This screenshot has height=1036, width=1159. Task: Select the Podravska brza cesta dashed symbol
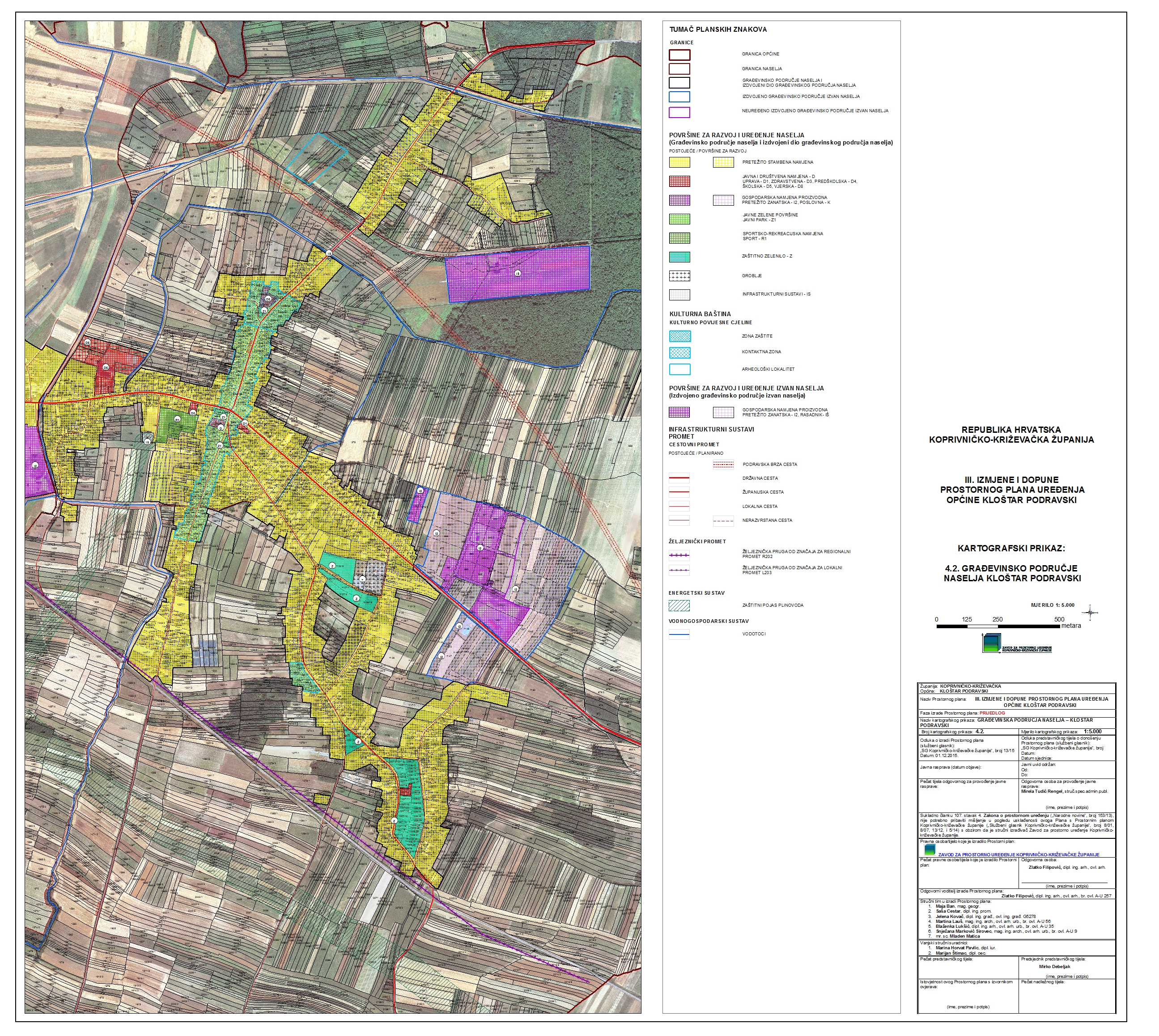[x=723, y=465]
